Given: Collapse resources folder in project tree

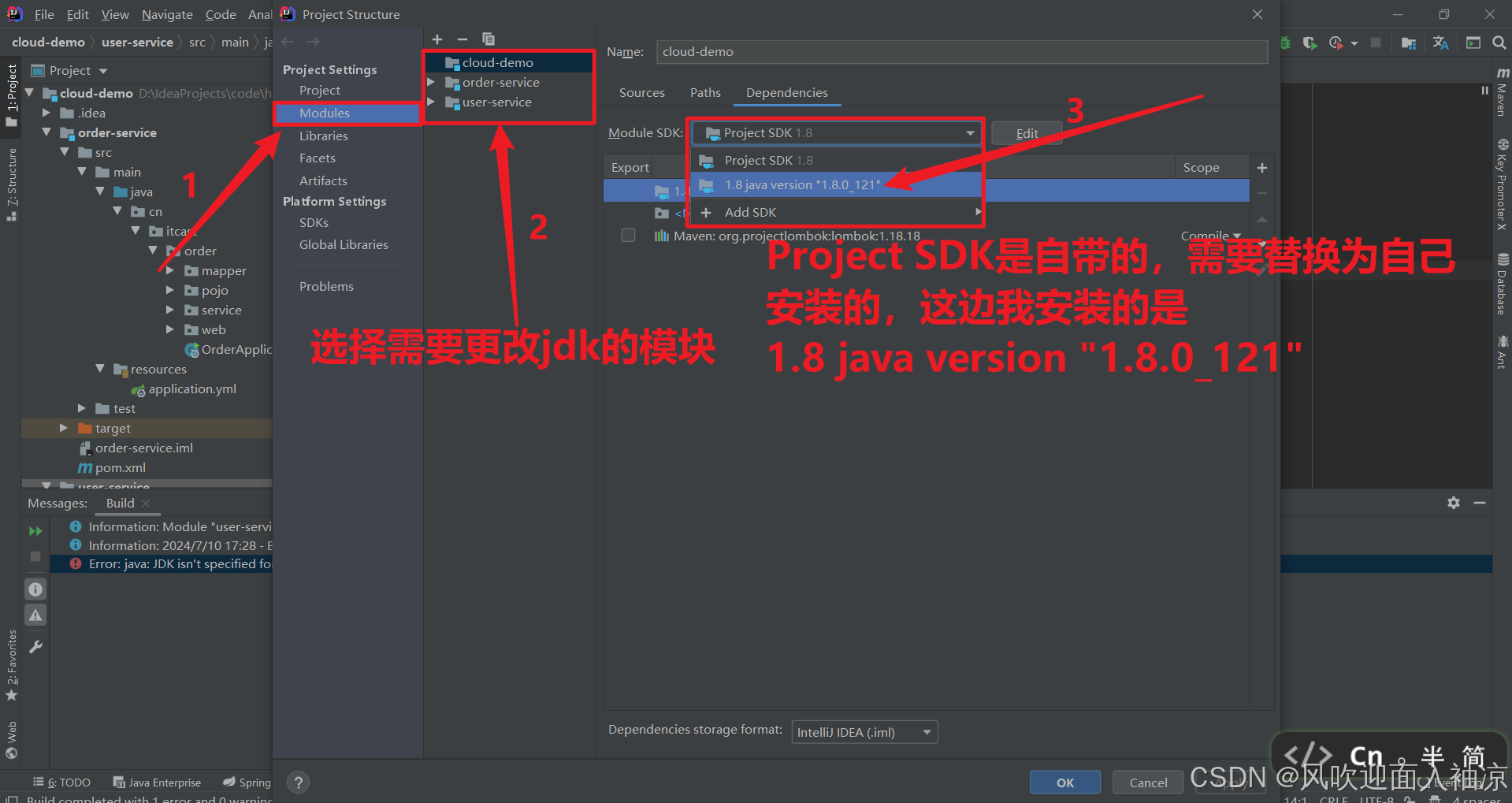Looking at the screenshot, I should [100, 369].
